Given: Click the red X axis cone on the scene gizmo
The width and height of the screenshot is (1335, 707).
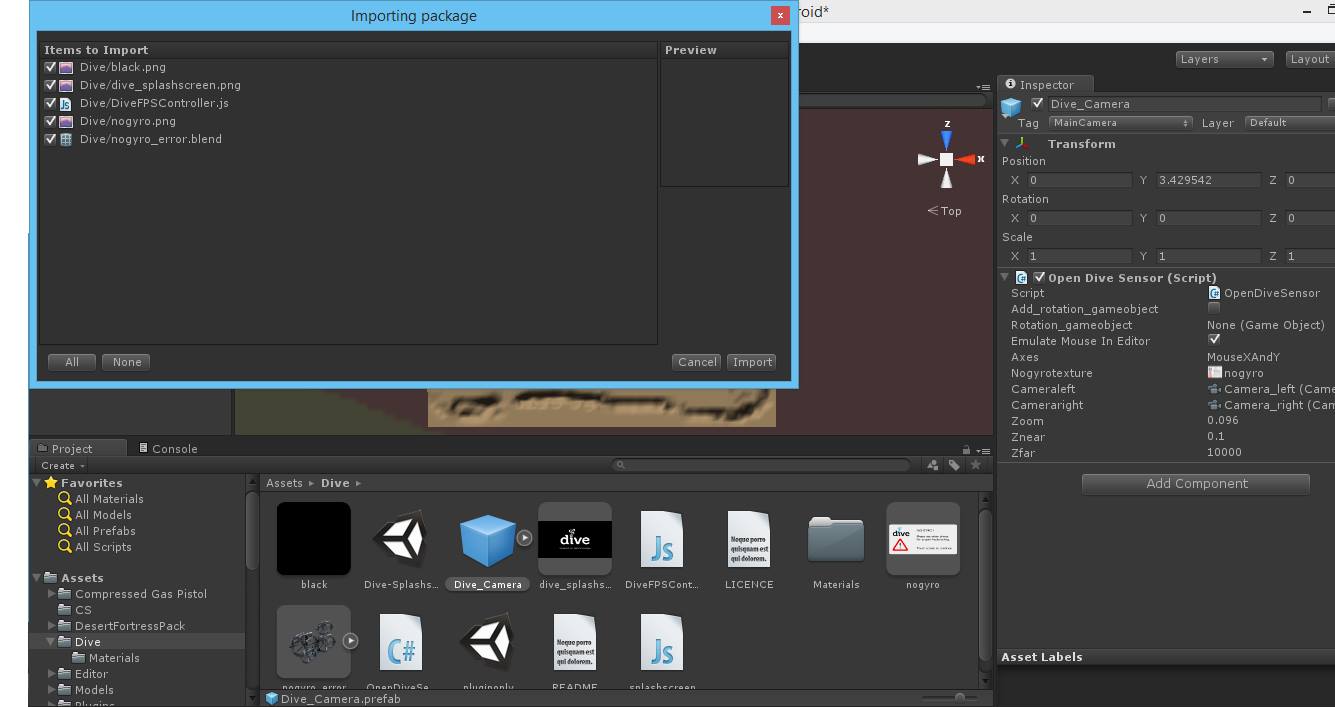Looking at the screenshot, I should point(965,159).
